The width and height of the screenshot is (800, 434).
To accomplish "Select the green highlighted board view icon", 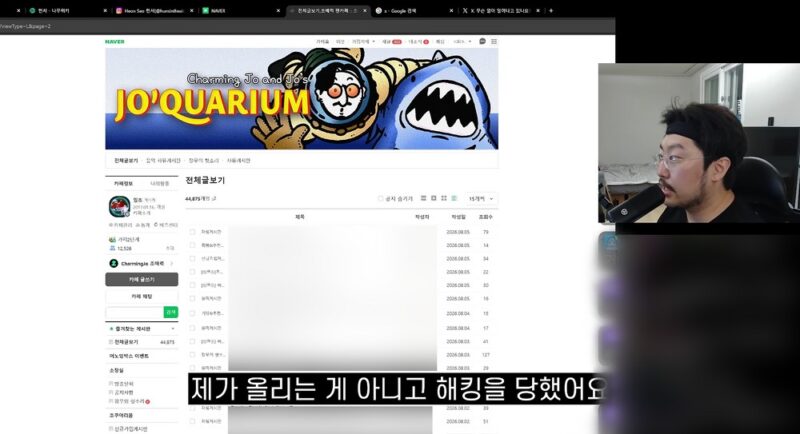I will [454, 198].
